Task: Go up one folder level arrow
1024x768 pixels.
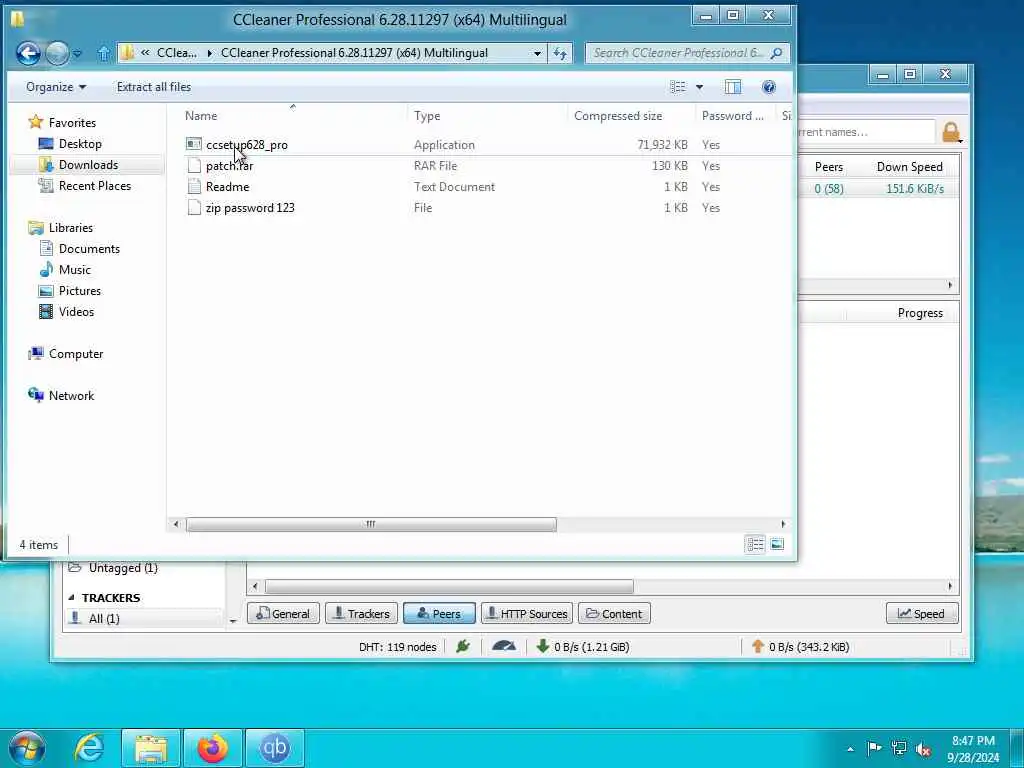Action: [x=103, y=54]
